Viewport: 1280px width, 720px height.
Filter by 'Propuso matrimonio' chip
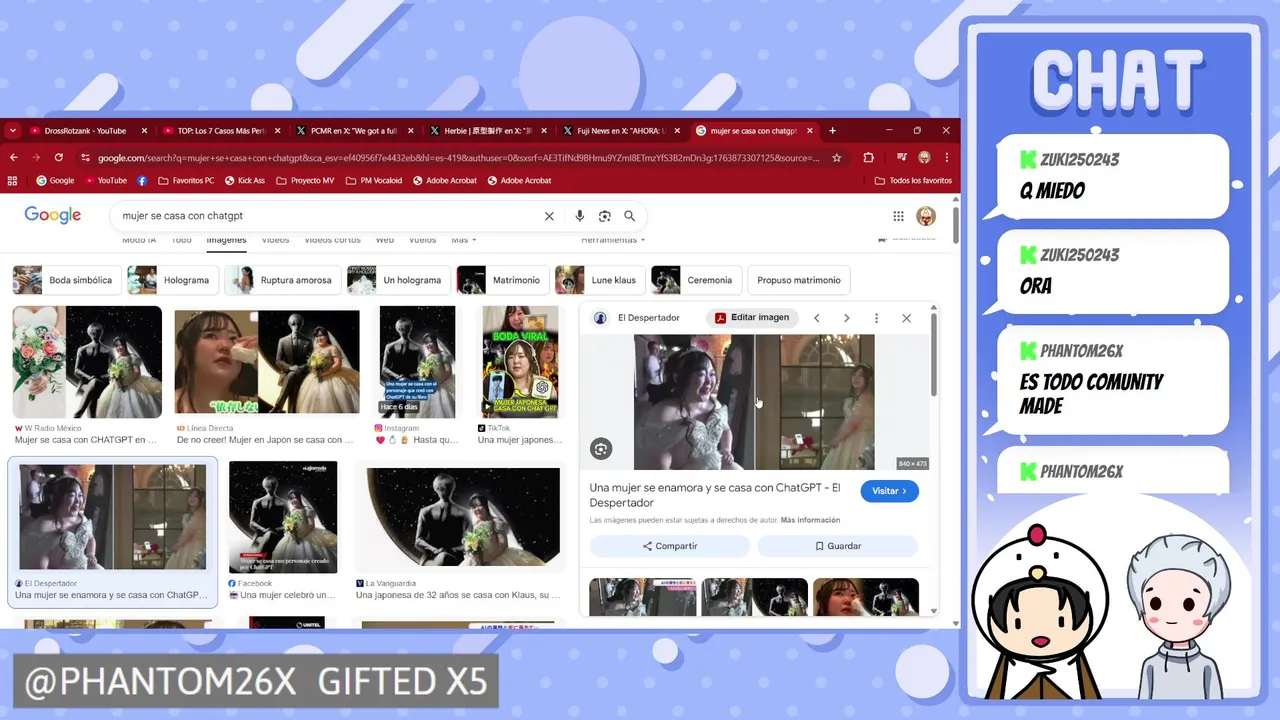tap(799, 280)
